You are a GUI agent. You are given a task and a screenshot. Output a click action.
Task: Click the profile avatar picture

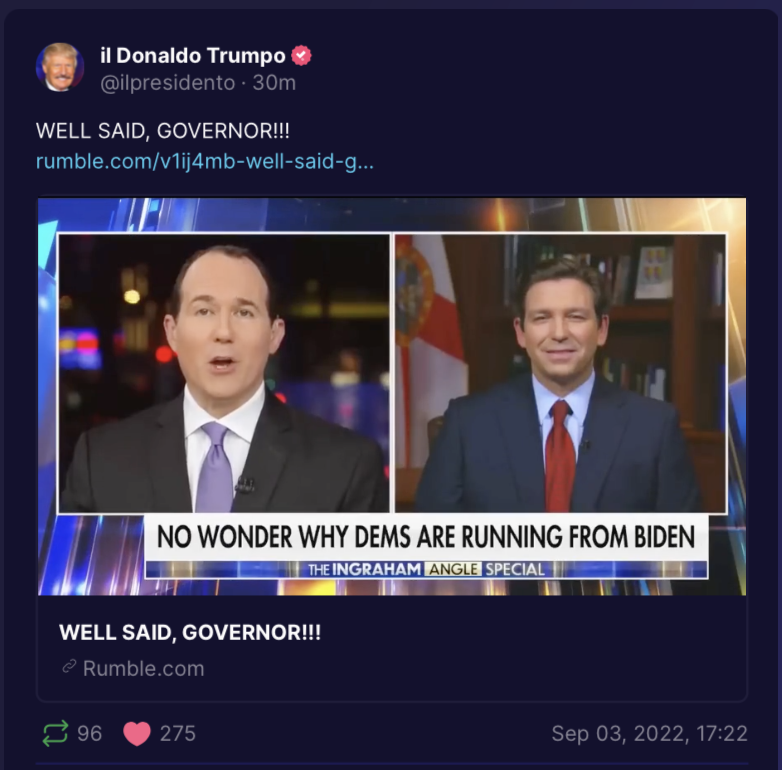coord(59,67)
